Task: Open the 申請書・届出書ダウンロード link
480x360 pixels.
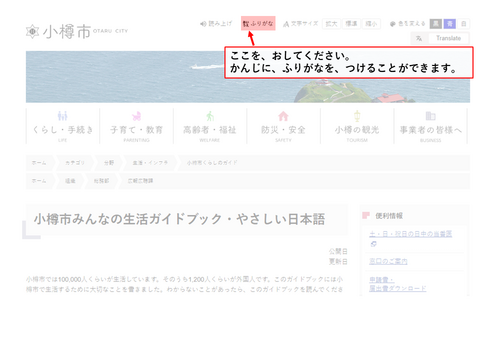Action: point(397,284)
